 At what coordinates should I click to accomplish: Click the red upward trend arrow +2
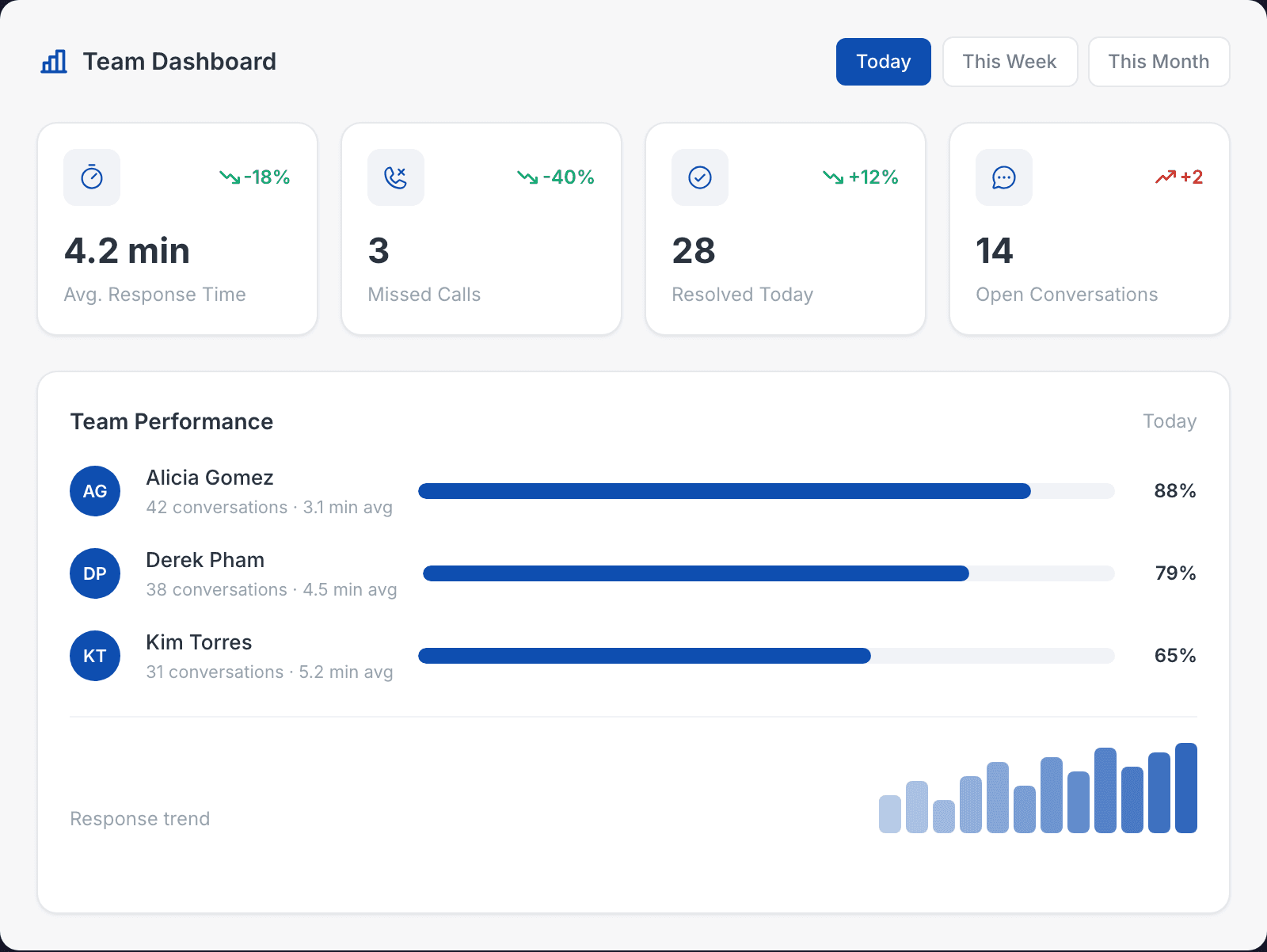coord(1166,177)
